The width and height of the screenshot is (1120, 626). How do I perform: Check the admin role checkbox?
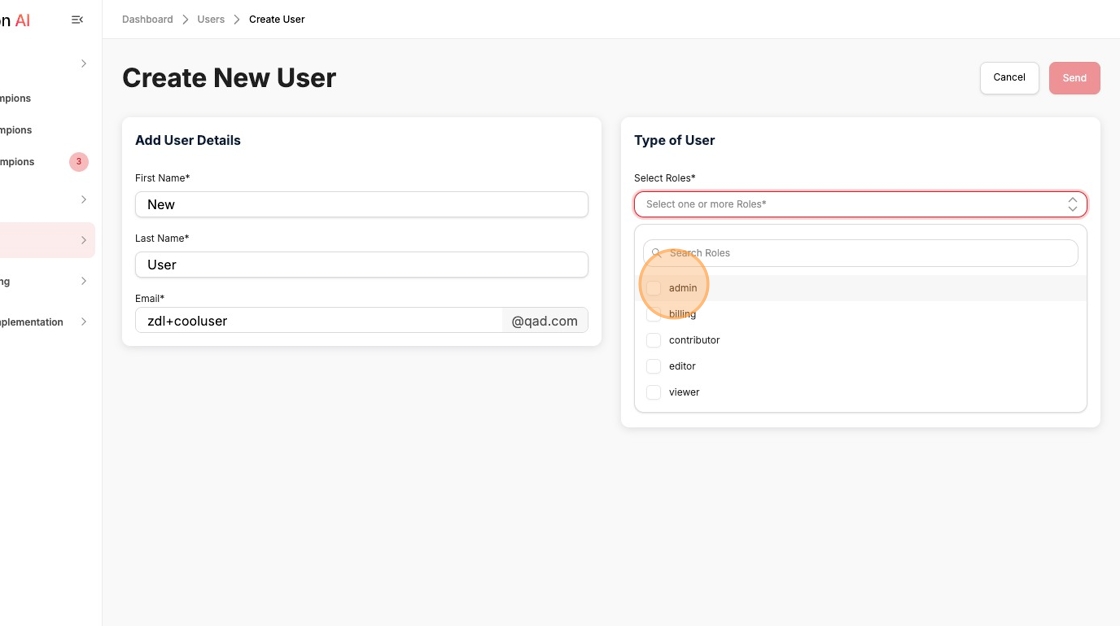pyautogui.click(x=653, y=288)
